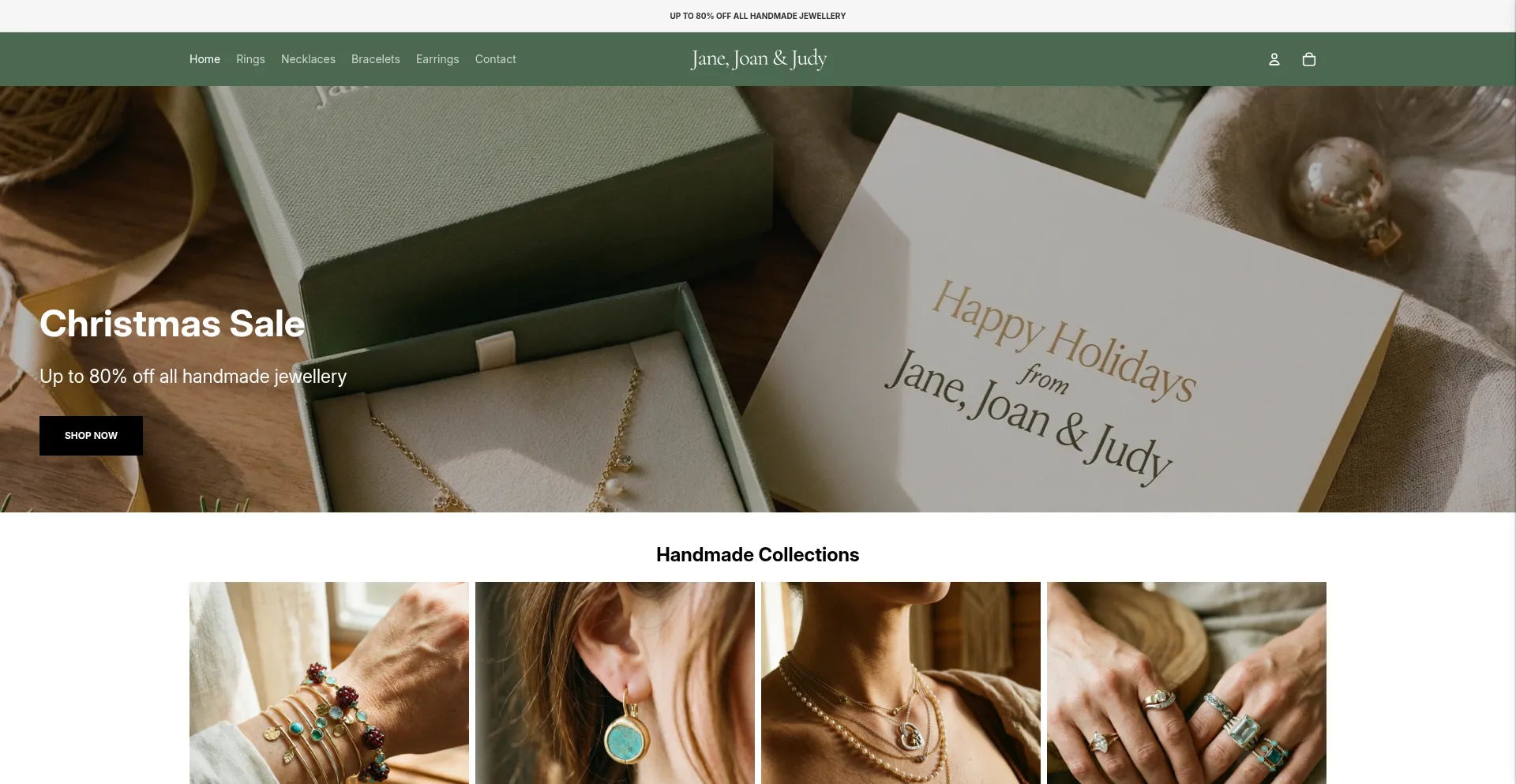The width and height of the screenshot is (1516, 784).
Task: Open the shopping bag cart icon
Action: [1308, 59]
